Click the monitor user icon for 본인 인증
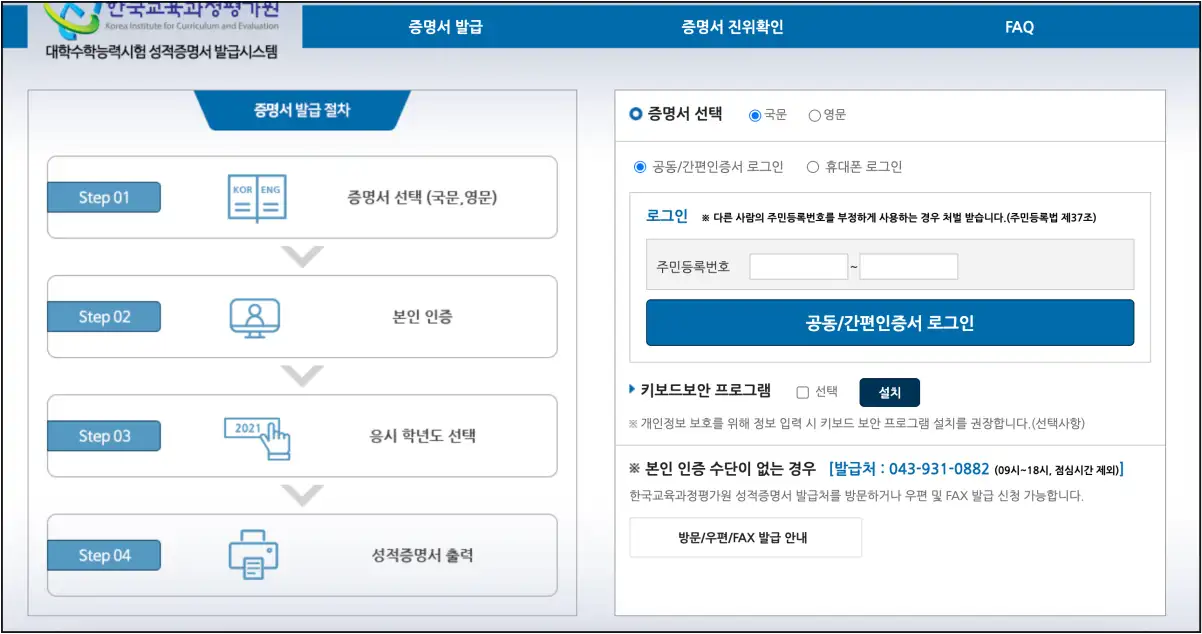This screenshot has width=1202, height=634. click(255, 317)
